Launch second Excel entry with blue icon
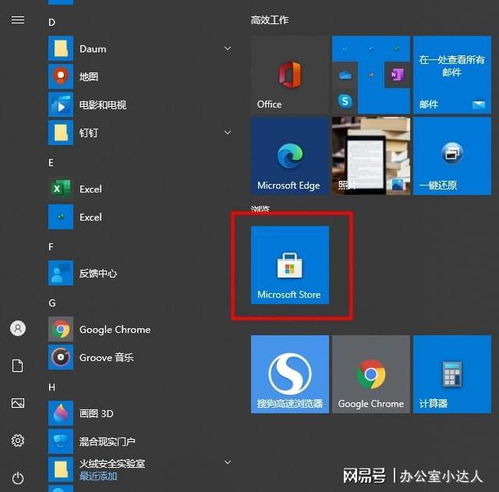499x492 pixels. (61, 217)
